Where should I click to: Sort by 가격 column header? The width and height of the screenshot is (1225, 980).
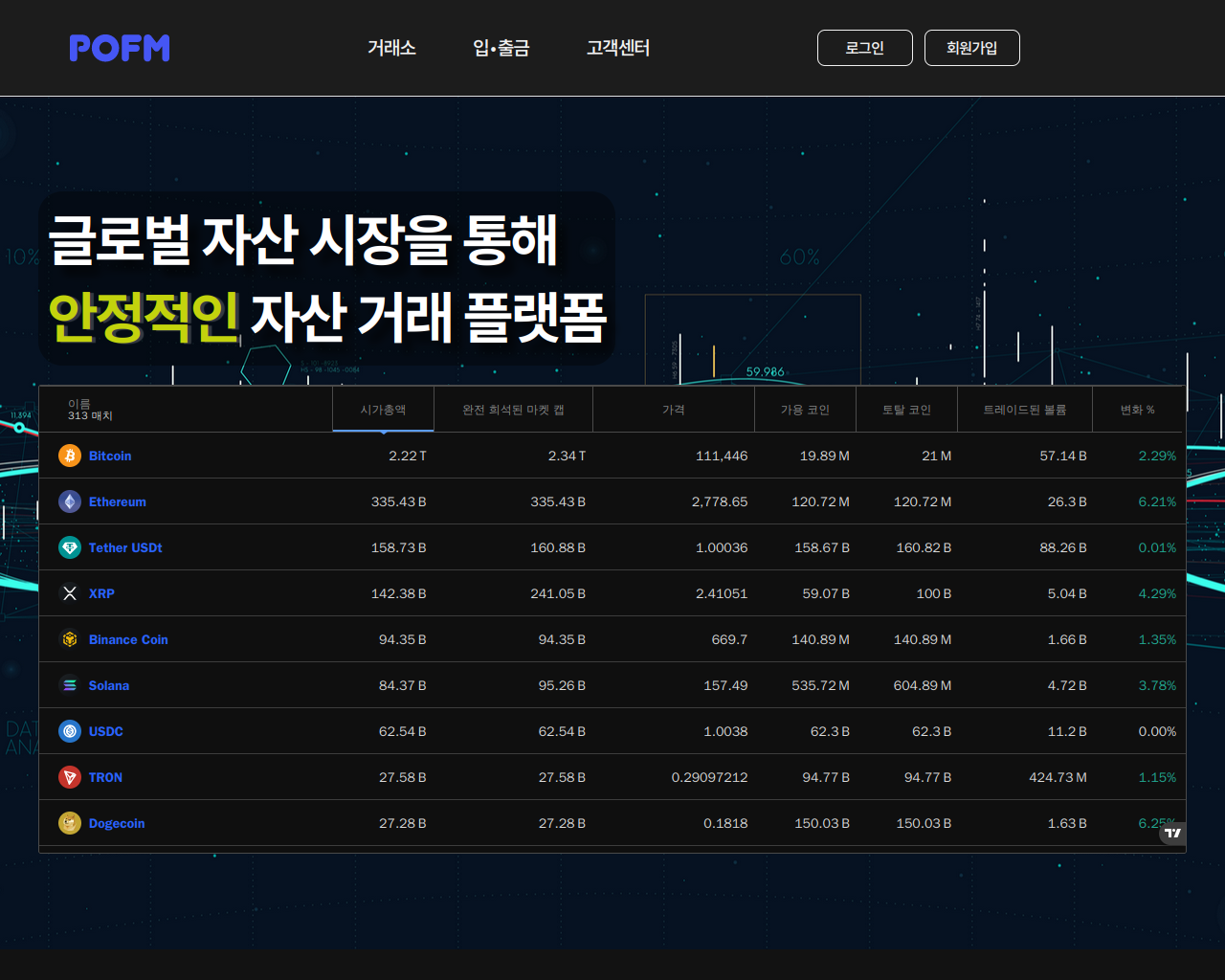(674, 410)
